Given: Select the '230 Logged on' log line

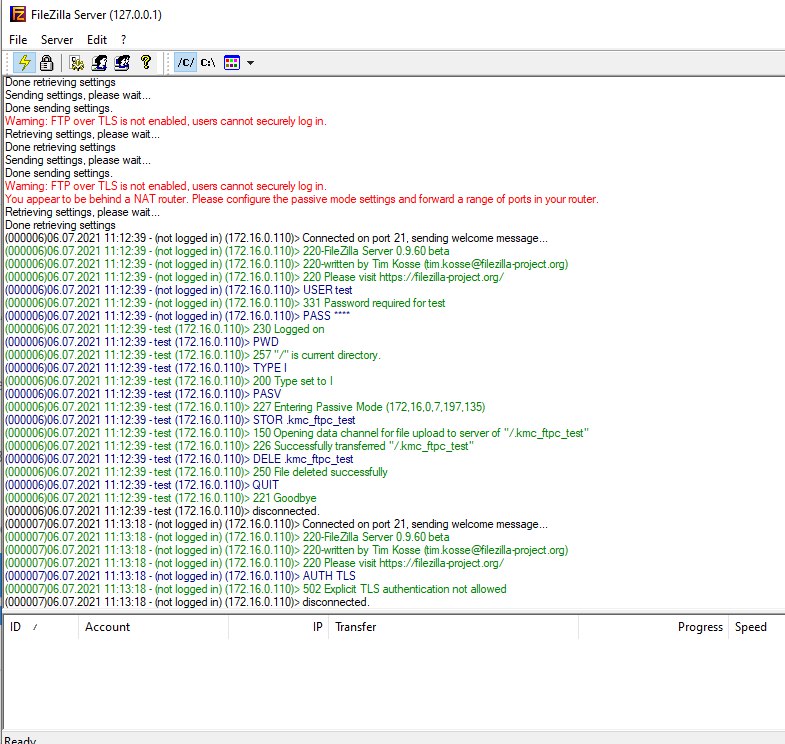Looking at the screenshot, I should pyautogui.click(x=165, y=329).
